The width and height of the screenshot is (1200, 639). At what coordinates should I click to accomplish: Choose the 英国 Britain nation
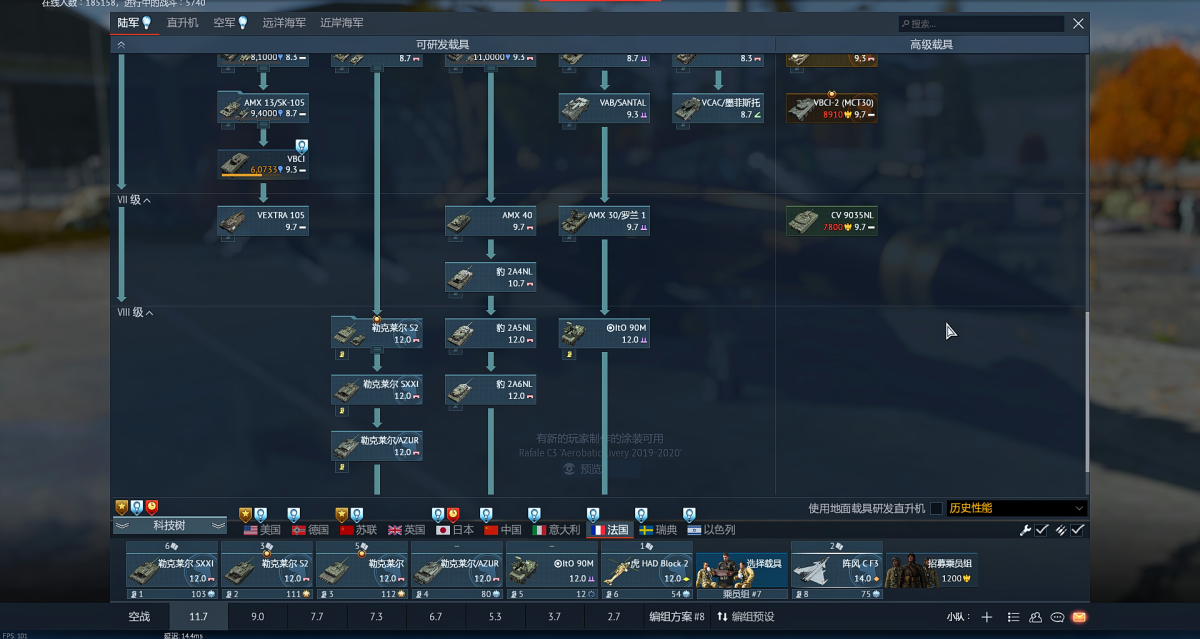(406, 530)
